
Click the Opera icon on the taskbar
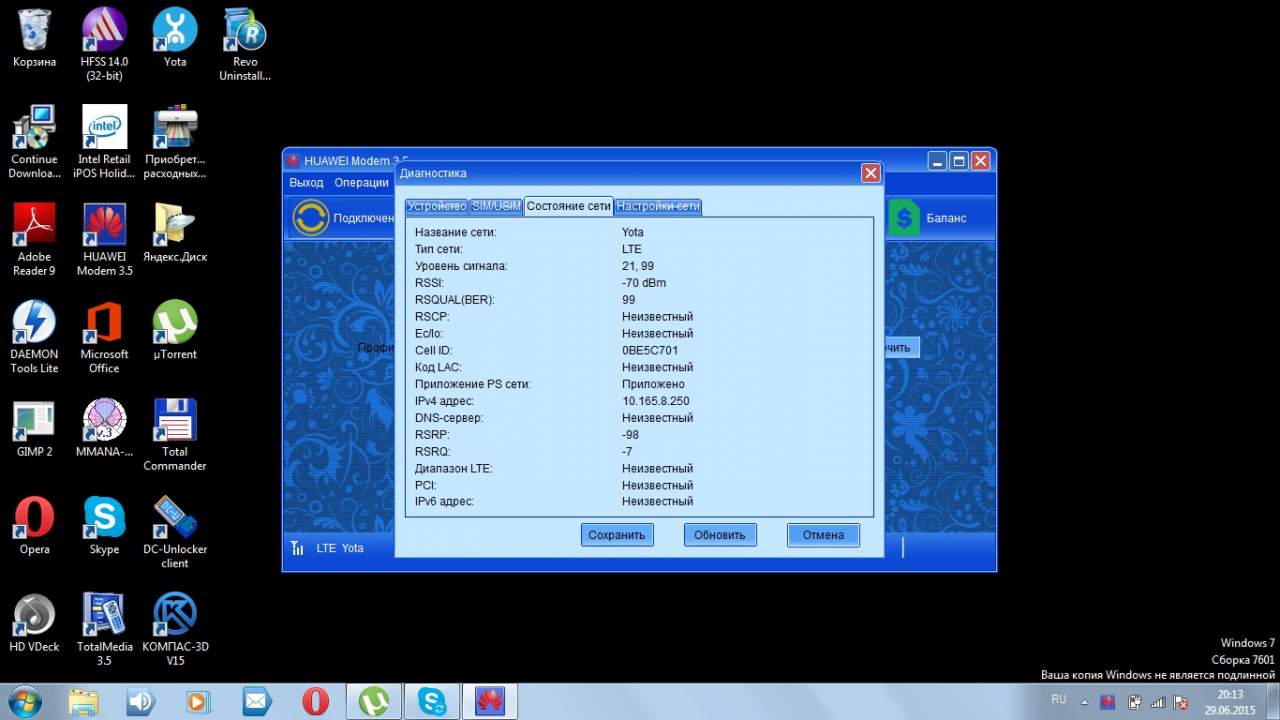[315, 702]
